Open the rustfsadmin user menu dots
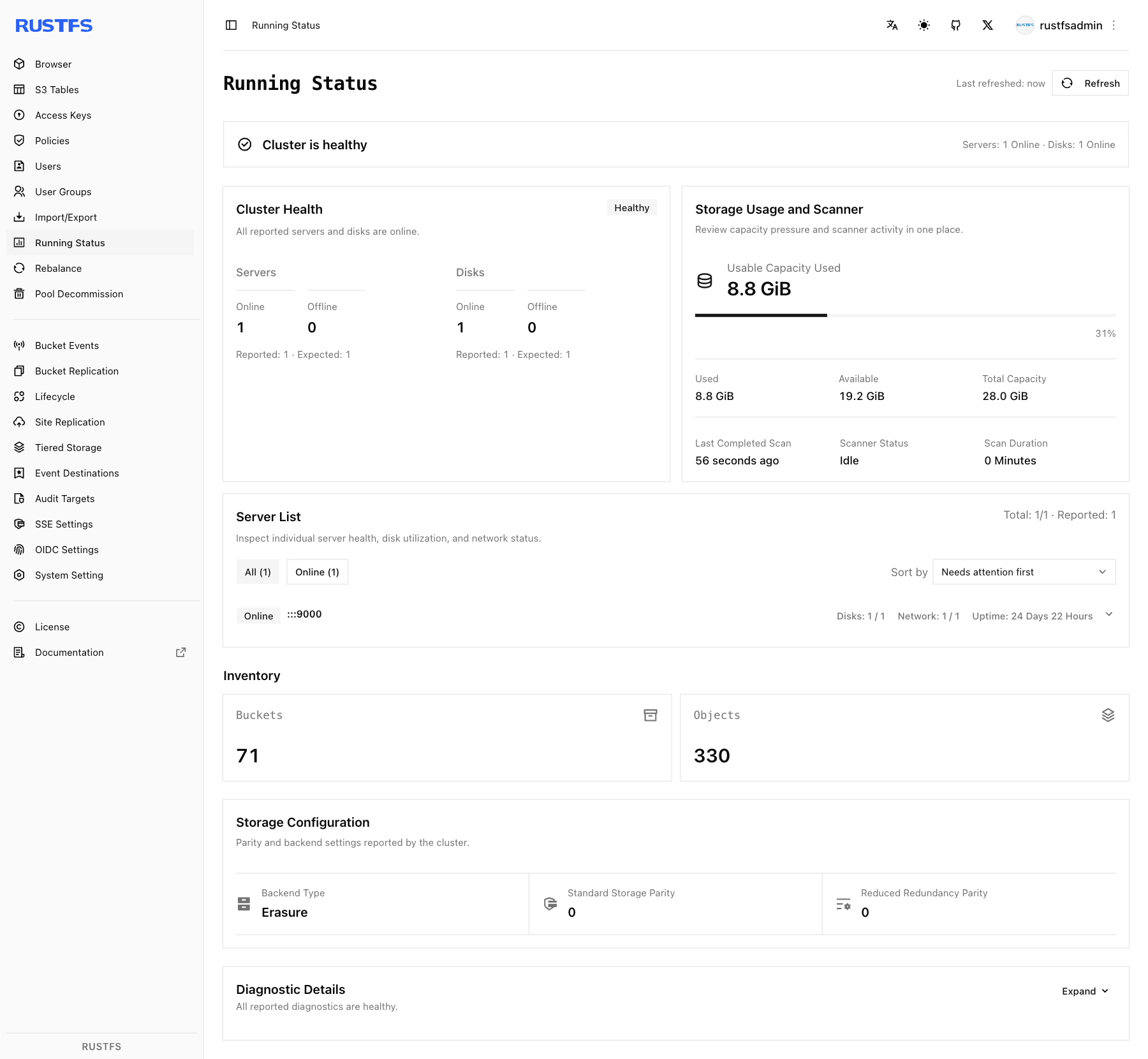 point(1114,25)
